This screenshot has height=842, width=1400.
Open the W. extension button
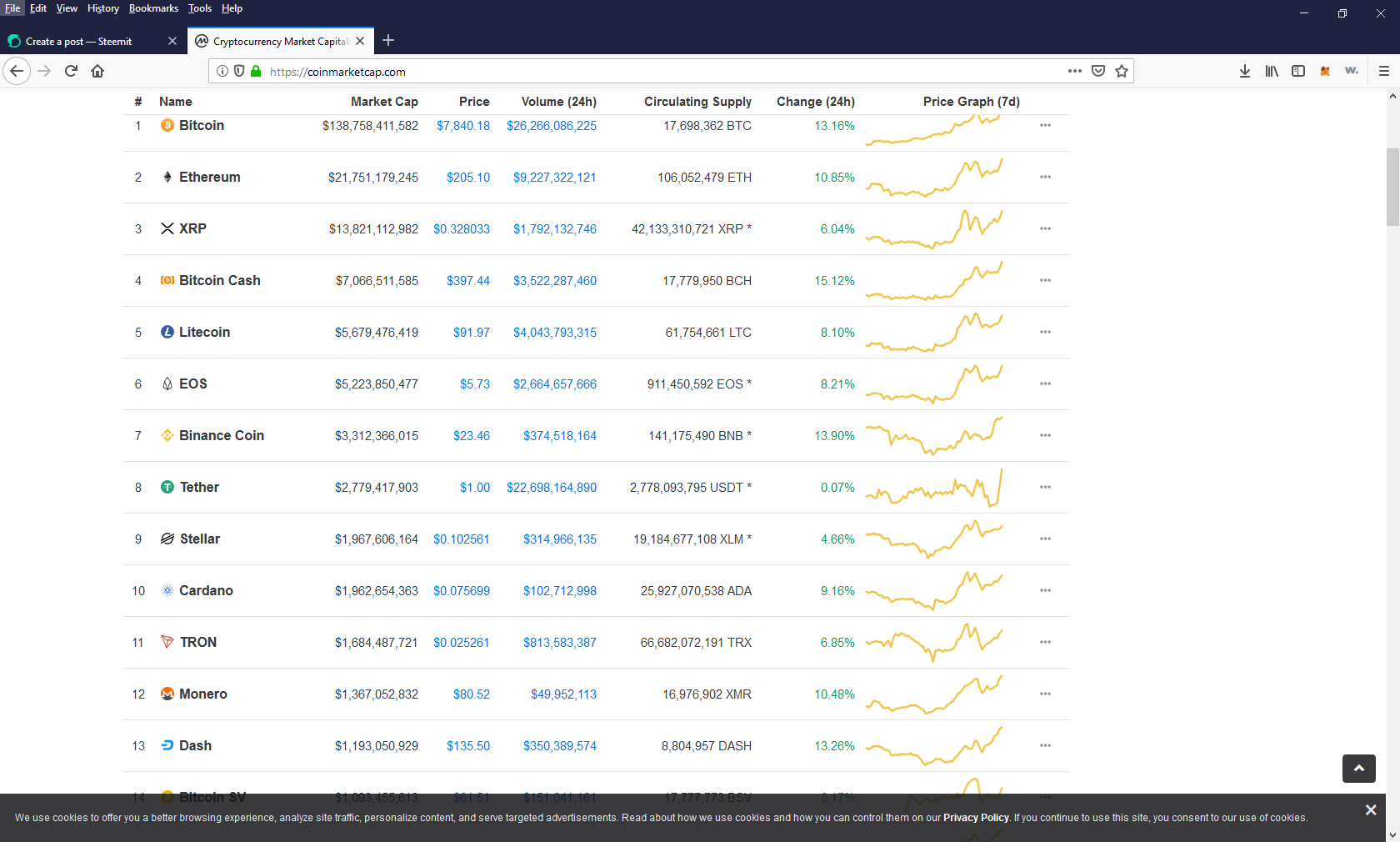(1352, 71)
